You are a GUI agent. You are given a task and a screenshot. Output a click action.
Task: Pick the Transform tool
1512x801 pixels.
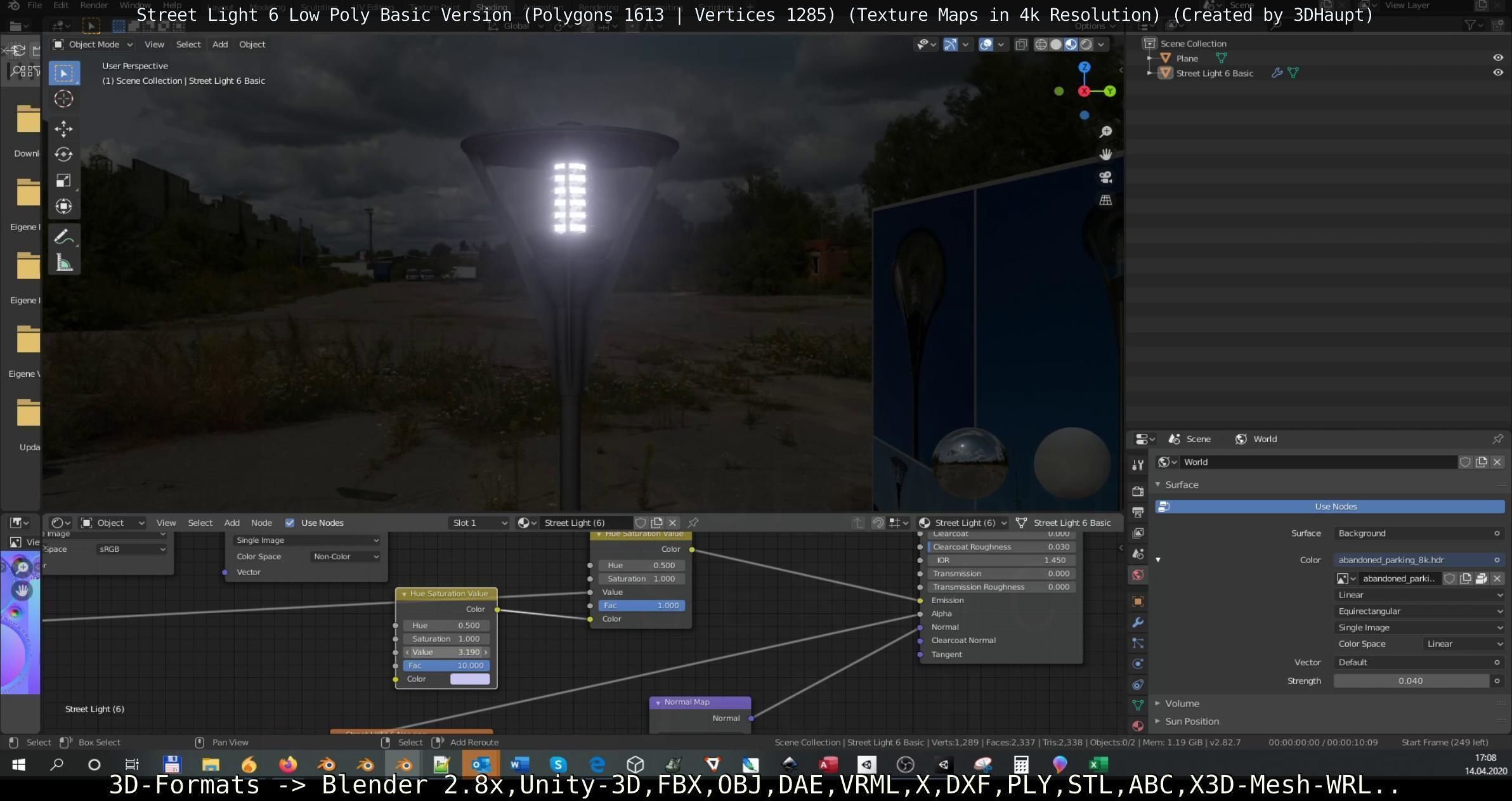point(64,207)
